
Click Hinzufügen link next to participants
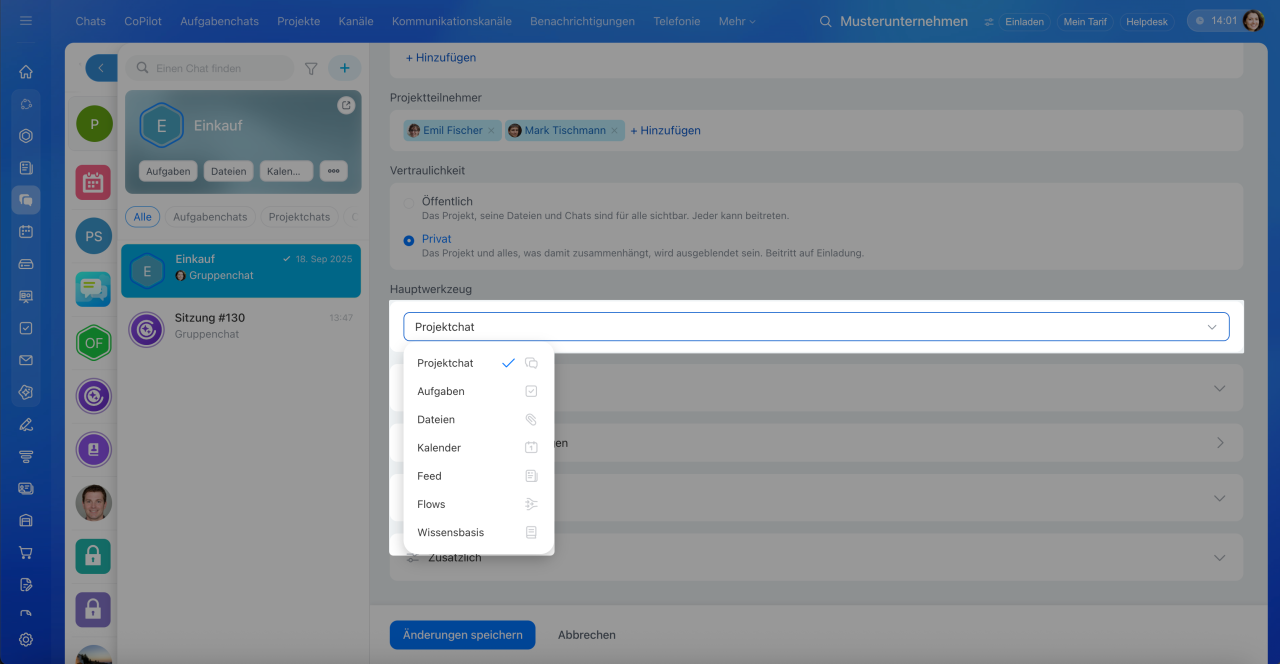click(x=665, y=130)
